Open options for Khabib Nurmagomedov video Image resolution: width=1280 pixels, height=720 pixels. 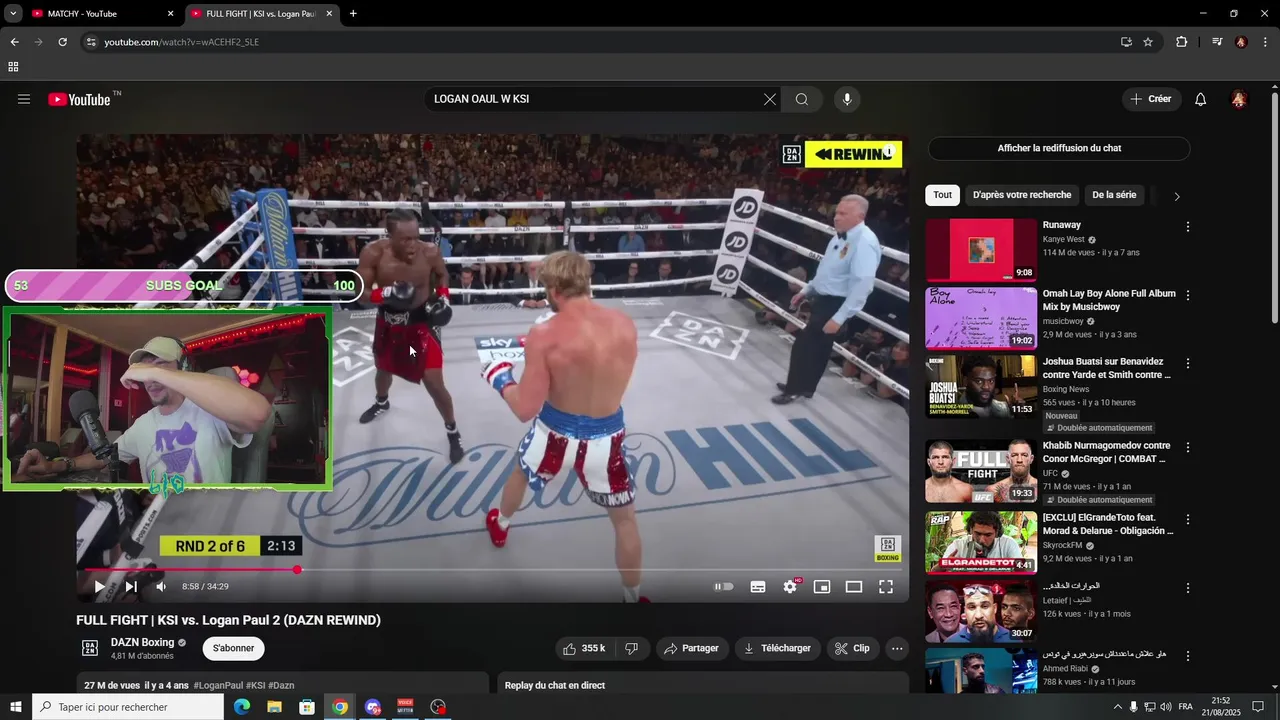1188,447
